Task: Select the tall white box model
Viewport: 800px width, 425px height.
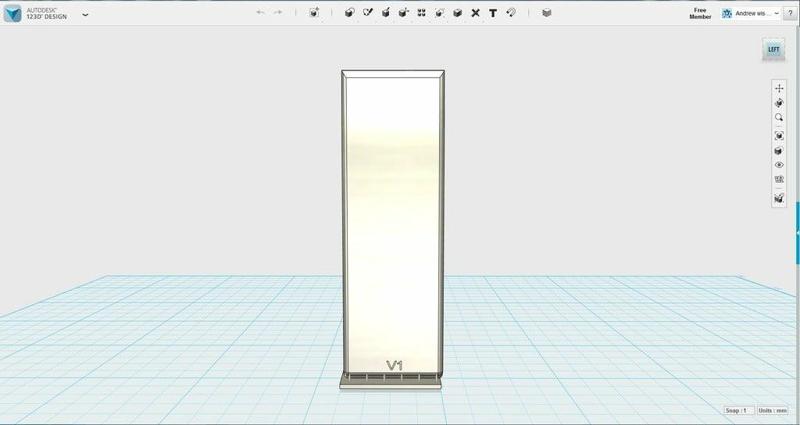Action: point(392,224)
